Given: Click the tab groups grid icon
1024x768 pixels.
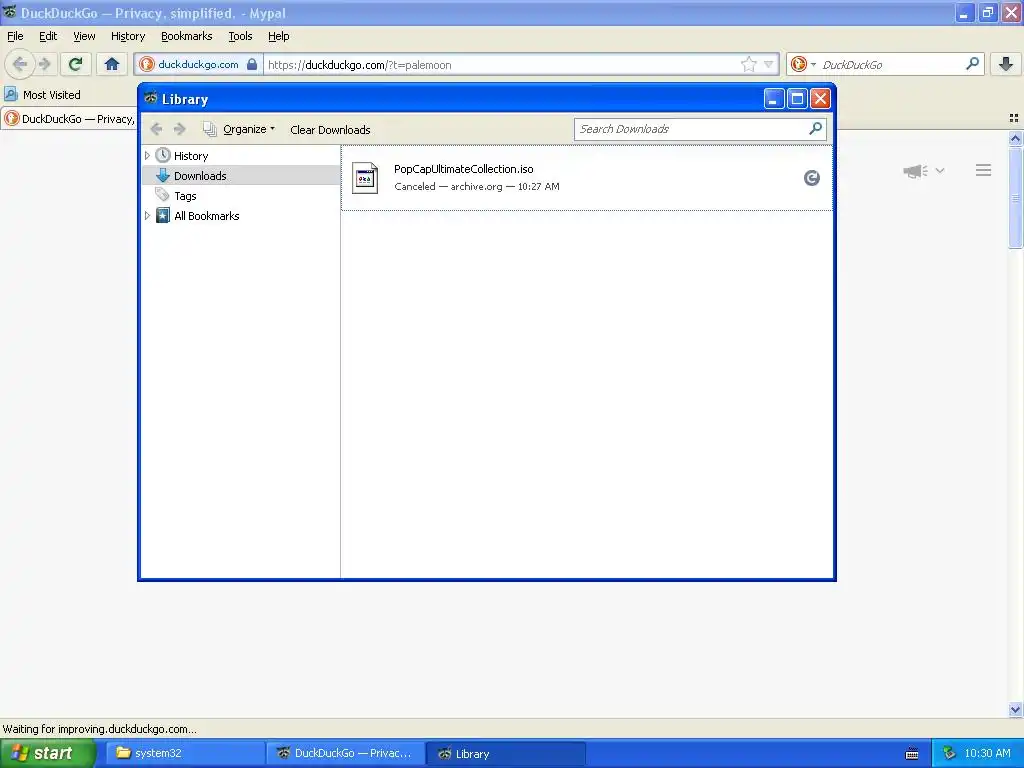Looking at the screenshot, I should pos(1014,118).
